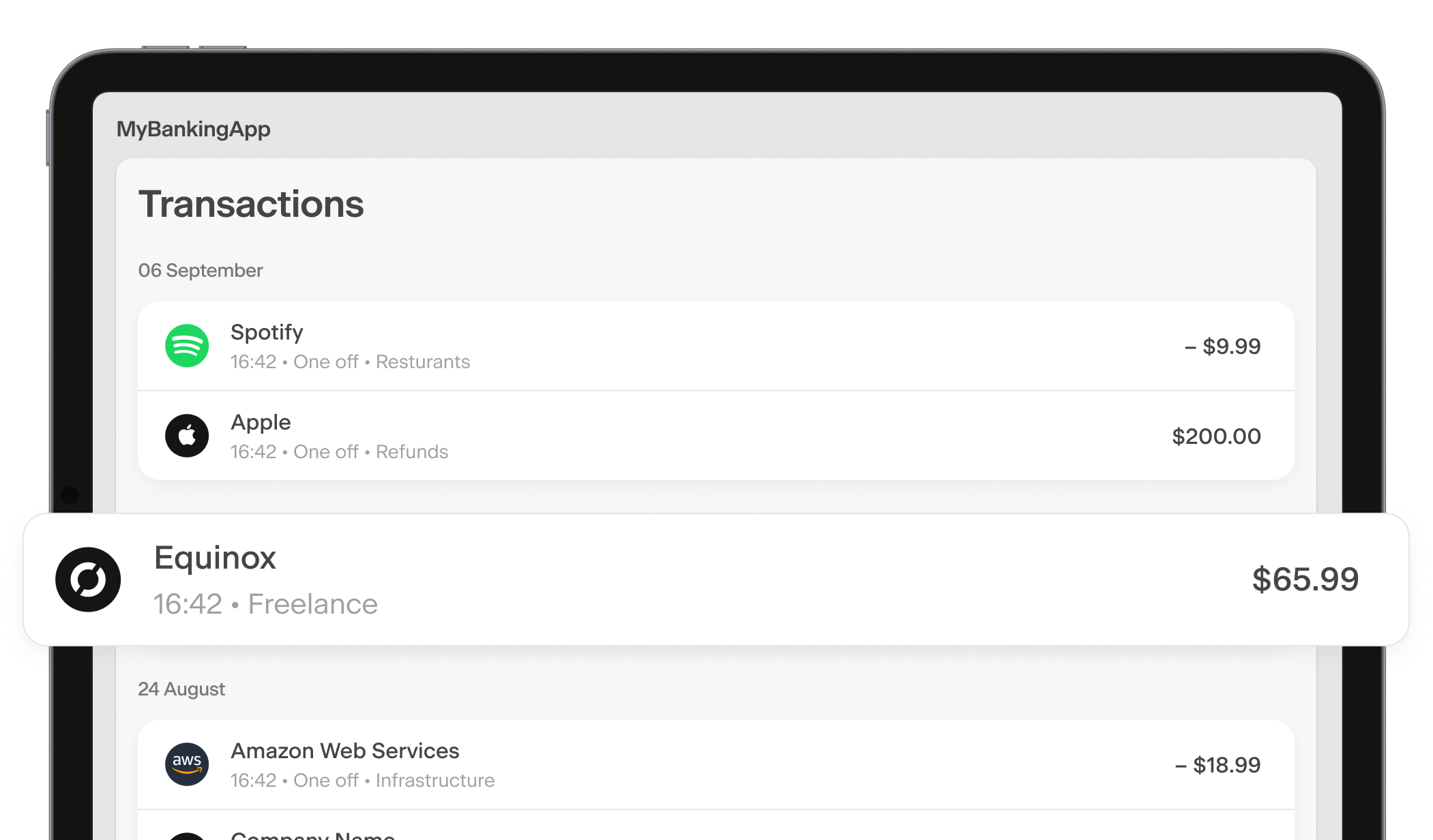Select the 24 August date header
Viewport: 1433px width, 840px height.
181,689
